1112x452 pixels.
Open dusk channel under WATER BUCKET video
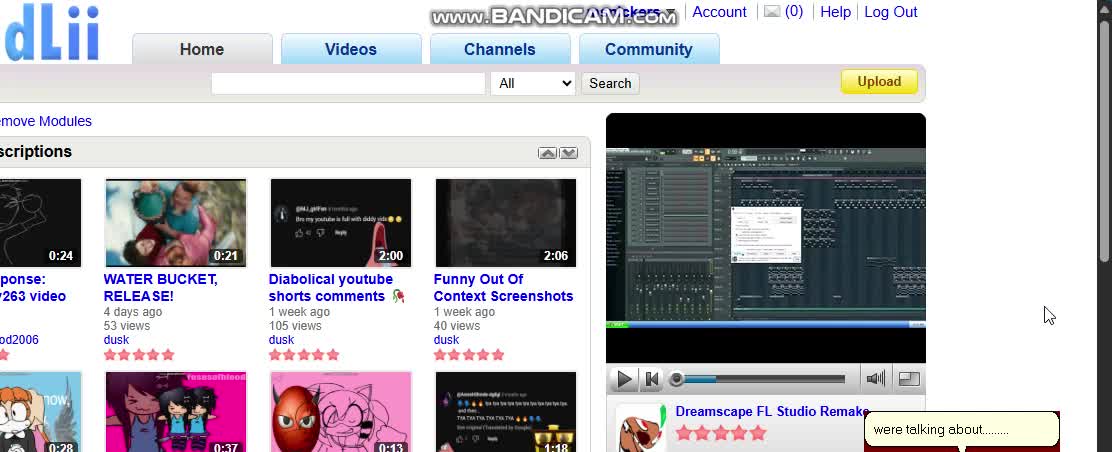[x=116, y=340]
